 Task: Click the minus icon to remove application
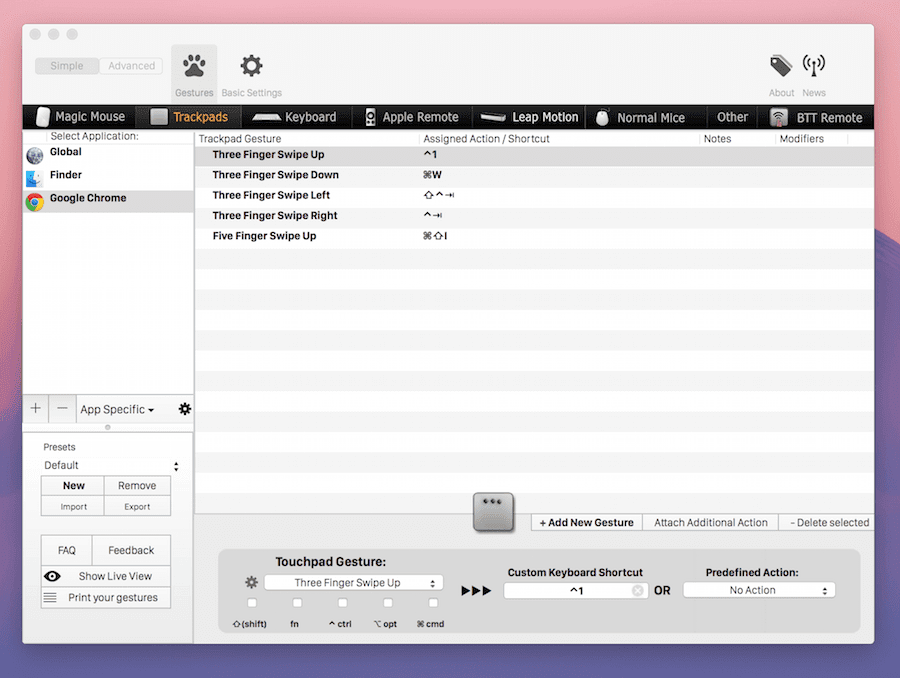pos(62,409)
